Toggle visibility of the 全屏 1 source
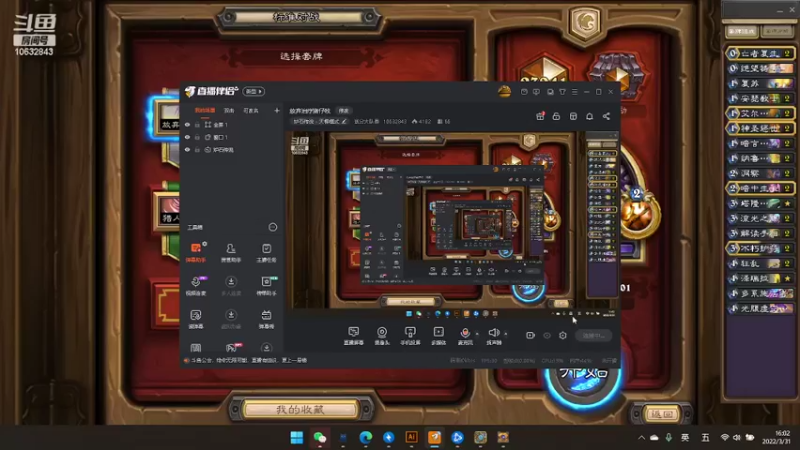800x450 pixels. (x=187, y=124)
